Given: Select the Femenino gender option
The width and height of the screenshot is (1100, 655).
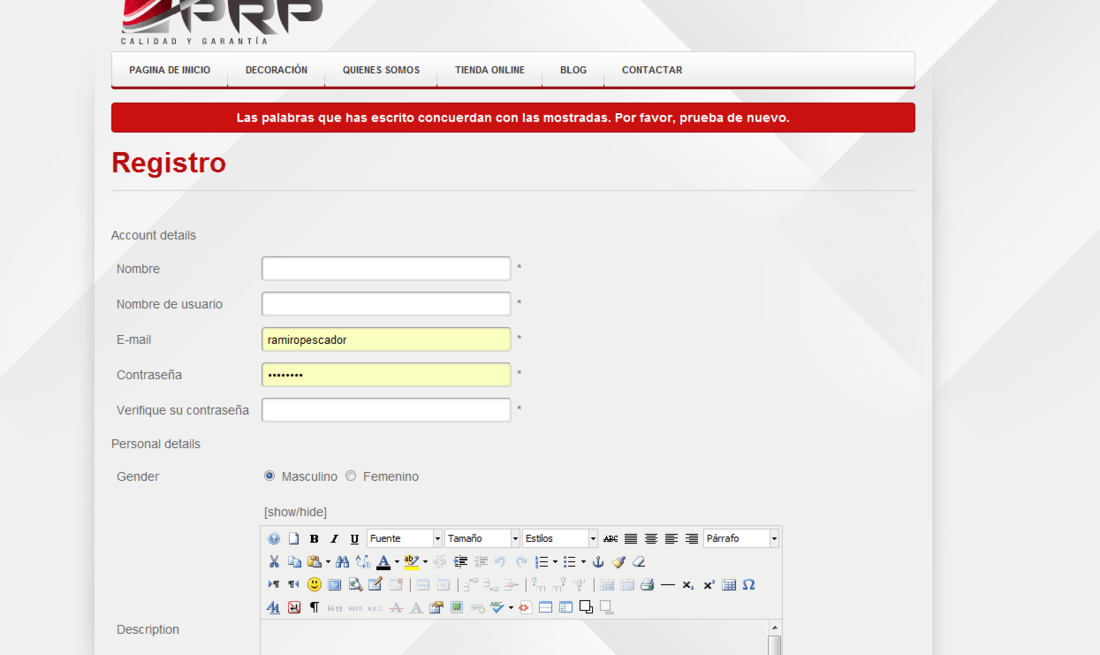Looking at the screenshot, I should click(351, 475).
